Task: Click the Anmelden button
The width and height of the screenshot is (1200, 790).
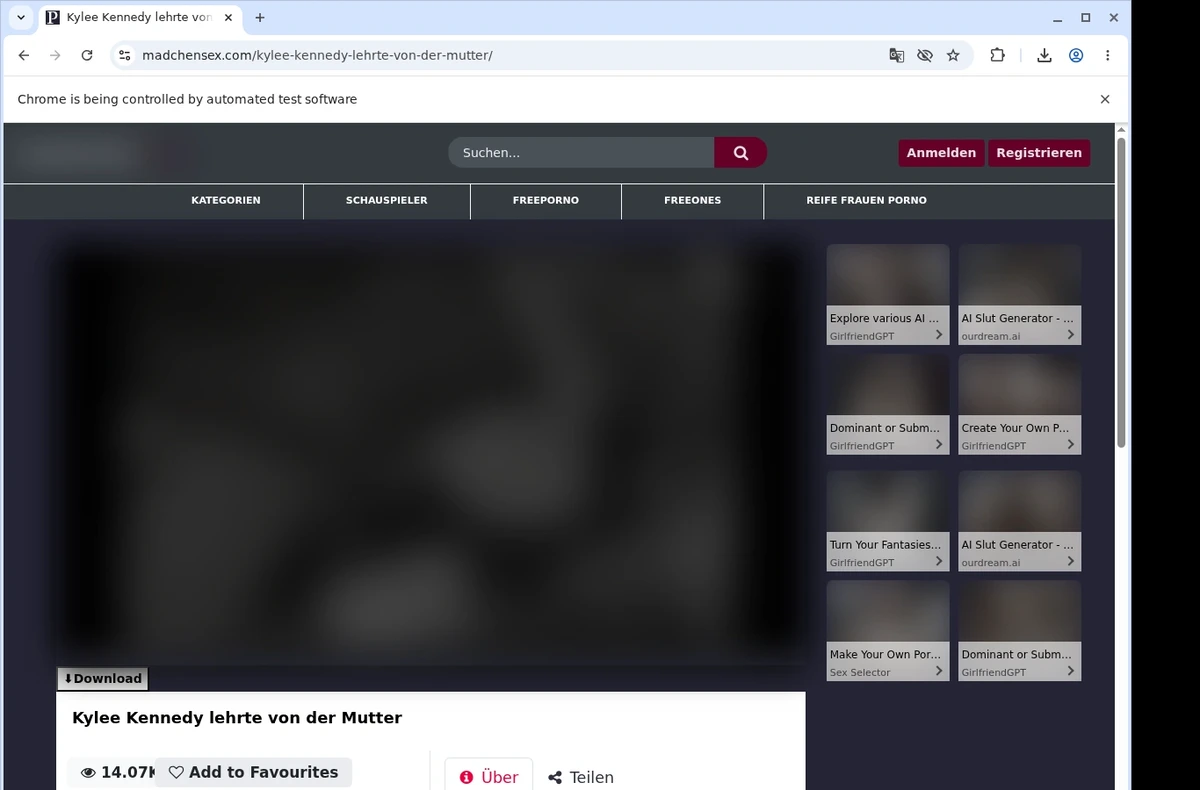Action: point(941,153)
